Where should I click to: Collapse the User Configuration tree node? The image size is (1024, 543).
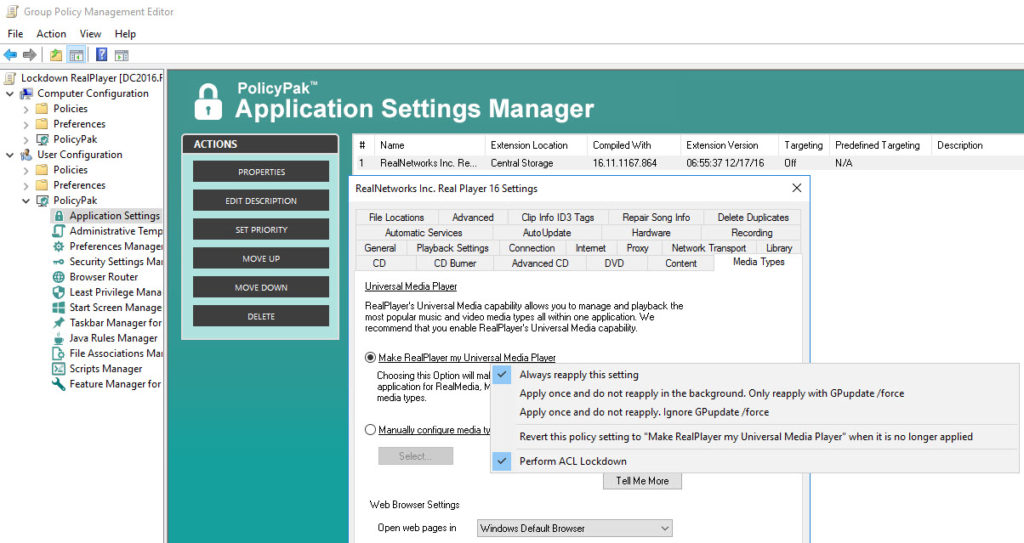(x=10, y=155)
